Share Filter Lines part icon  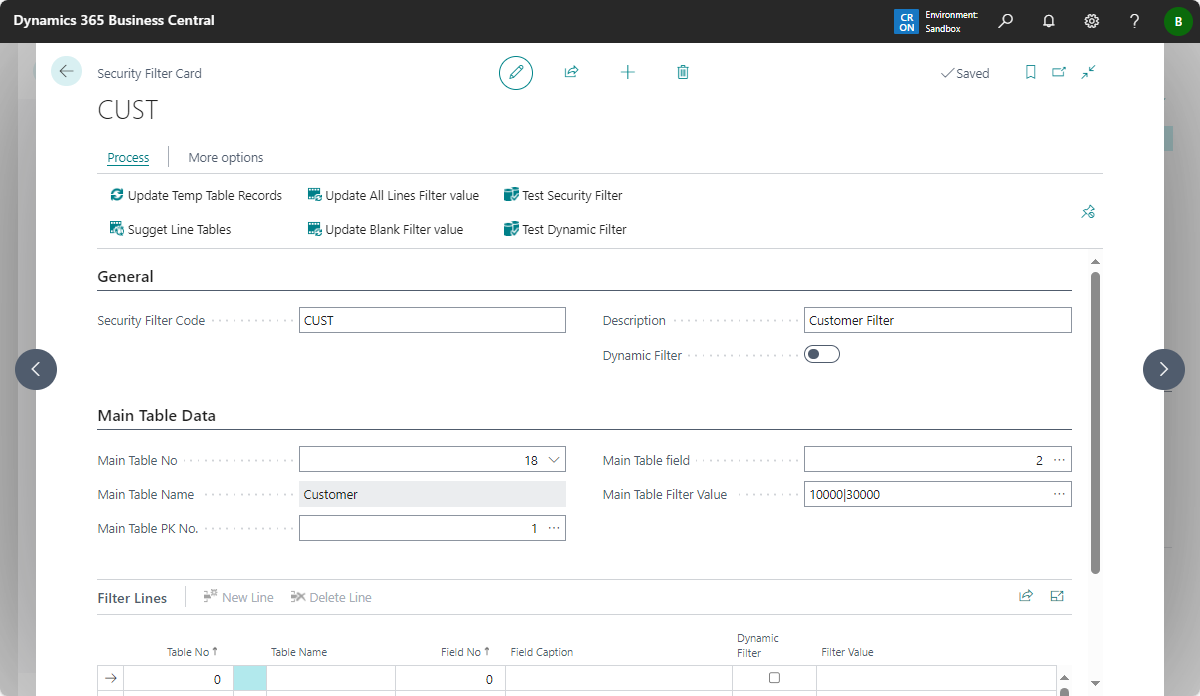coord(1026,596)
